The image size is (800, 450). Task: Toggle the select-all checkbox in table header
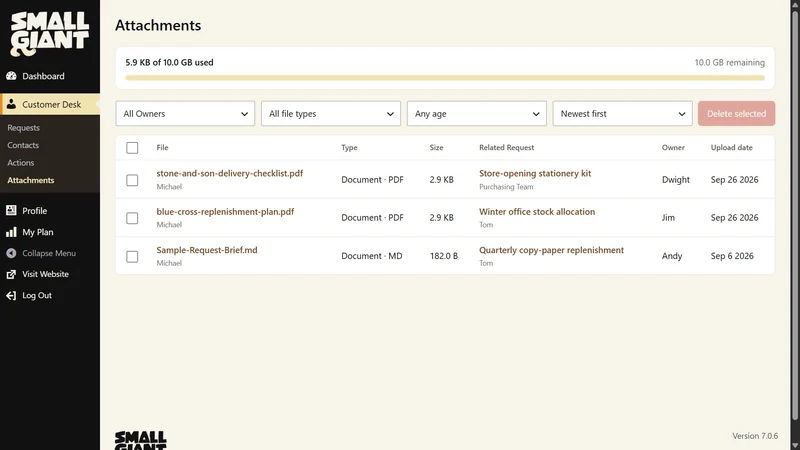click(x=132, y=147)
